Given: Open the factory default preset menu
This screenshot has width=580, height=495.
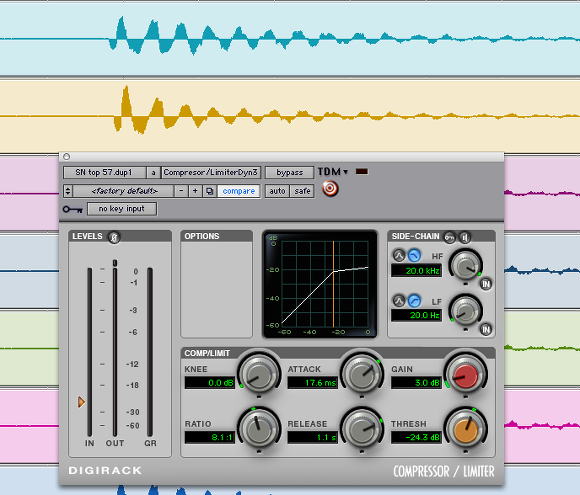Looking at the screenshot, I should [x=124, y=191].
